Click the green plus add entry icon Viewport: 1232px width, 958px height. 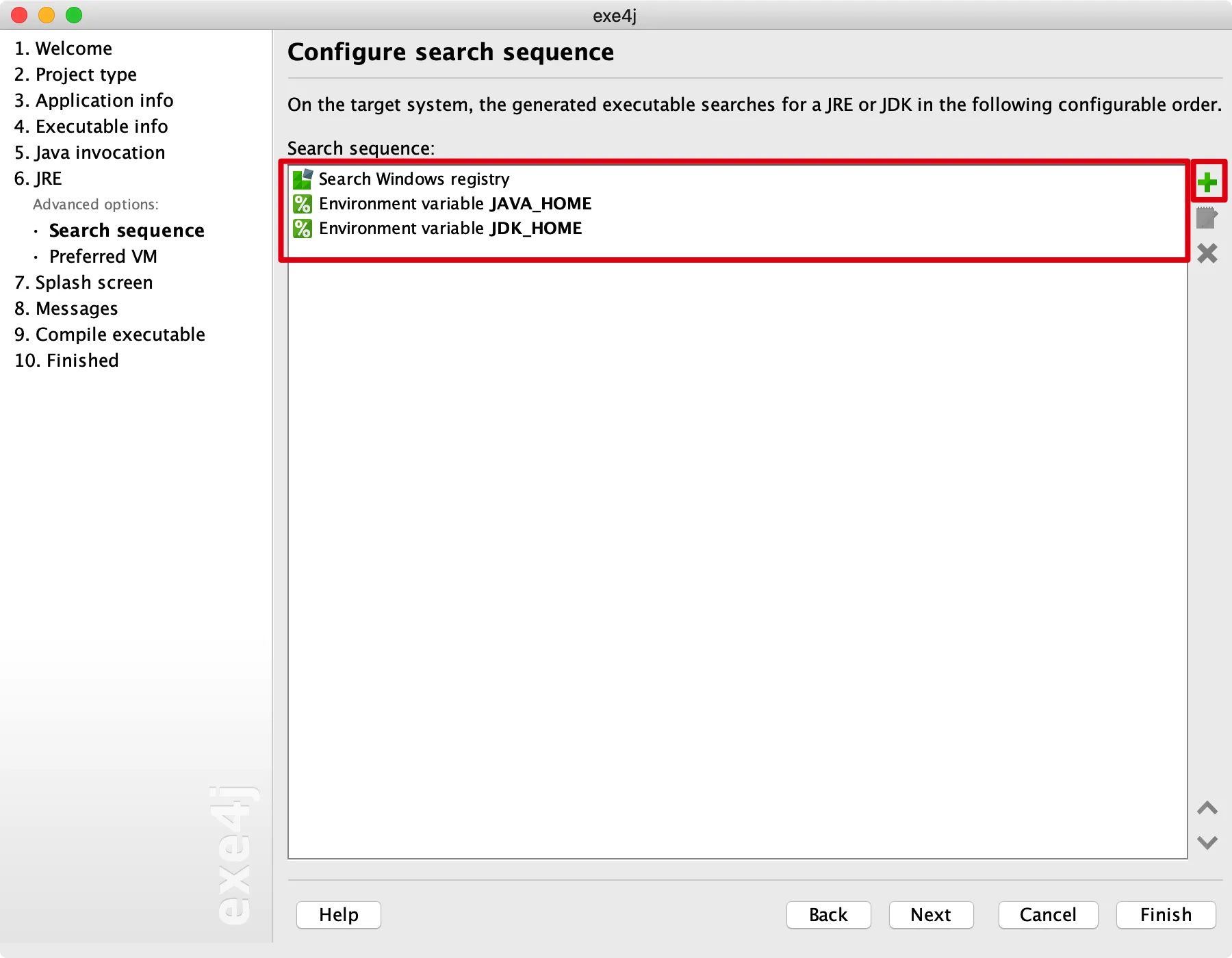[1207, 182]
